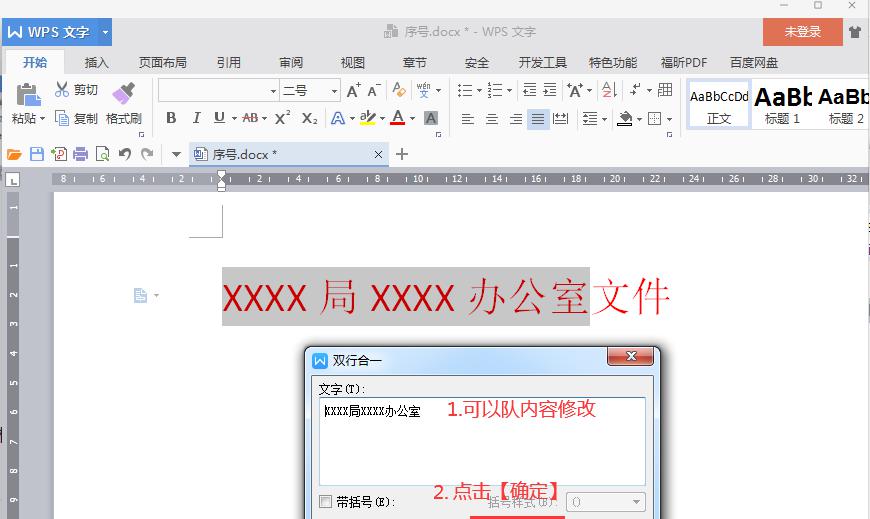Click the paragraph shading bucket icon
The image size is (870, 519).
coord(625,118)
